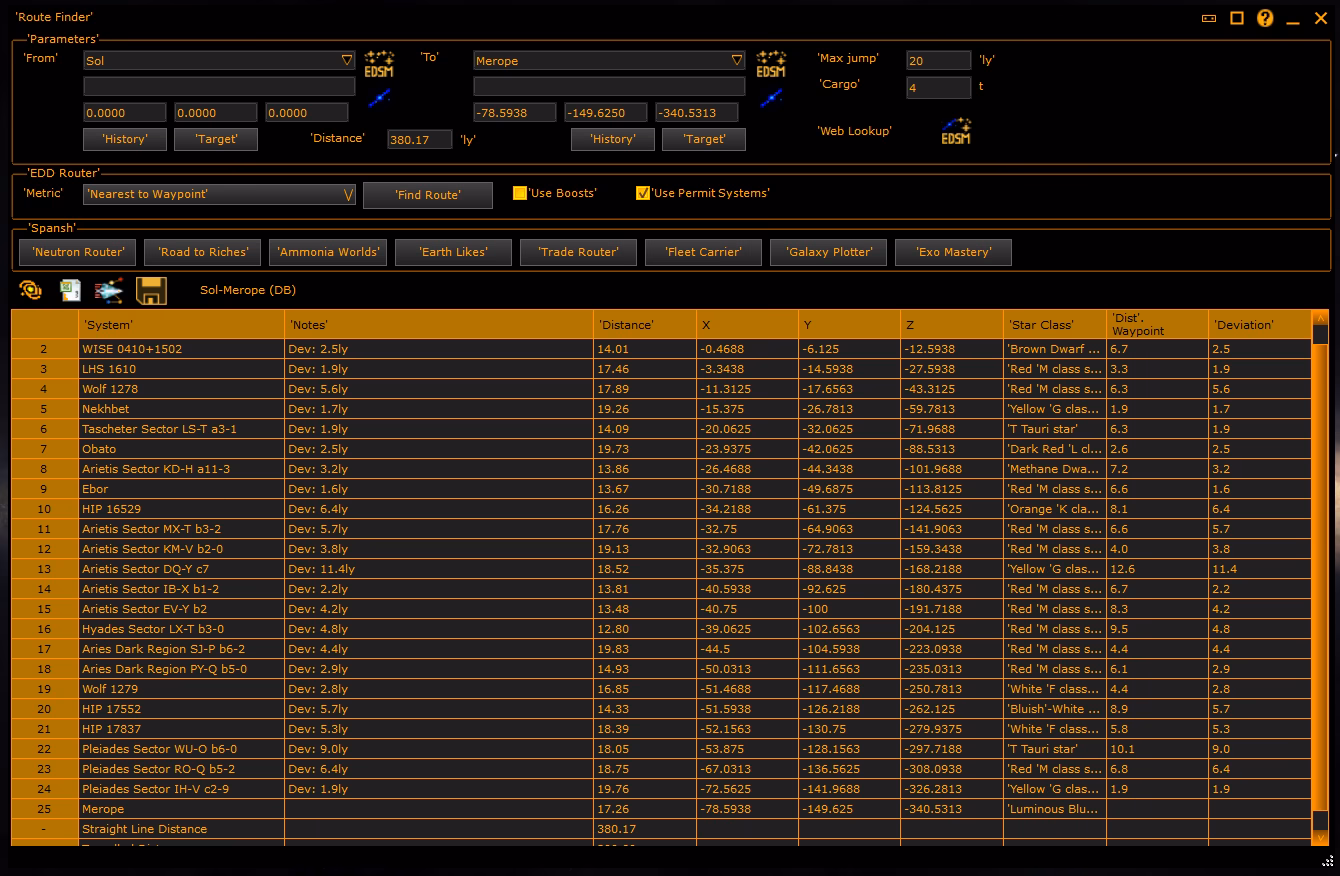1340x876 pixels.
Task: Select the HIP 16529 system cell
Action: (x=181, y=509)
